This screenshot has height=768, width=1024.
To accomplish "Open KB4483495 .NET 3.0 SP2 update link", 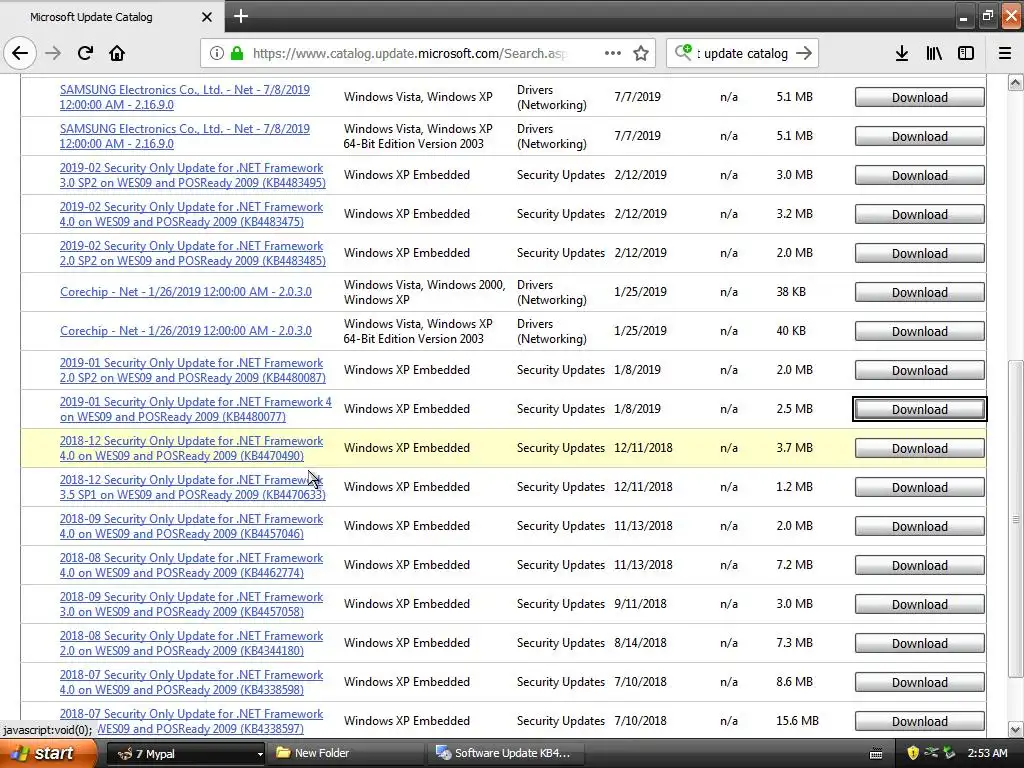I will pyautogui.click(x=193, y=175).
